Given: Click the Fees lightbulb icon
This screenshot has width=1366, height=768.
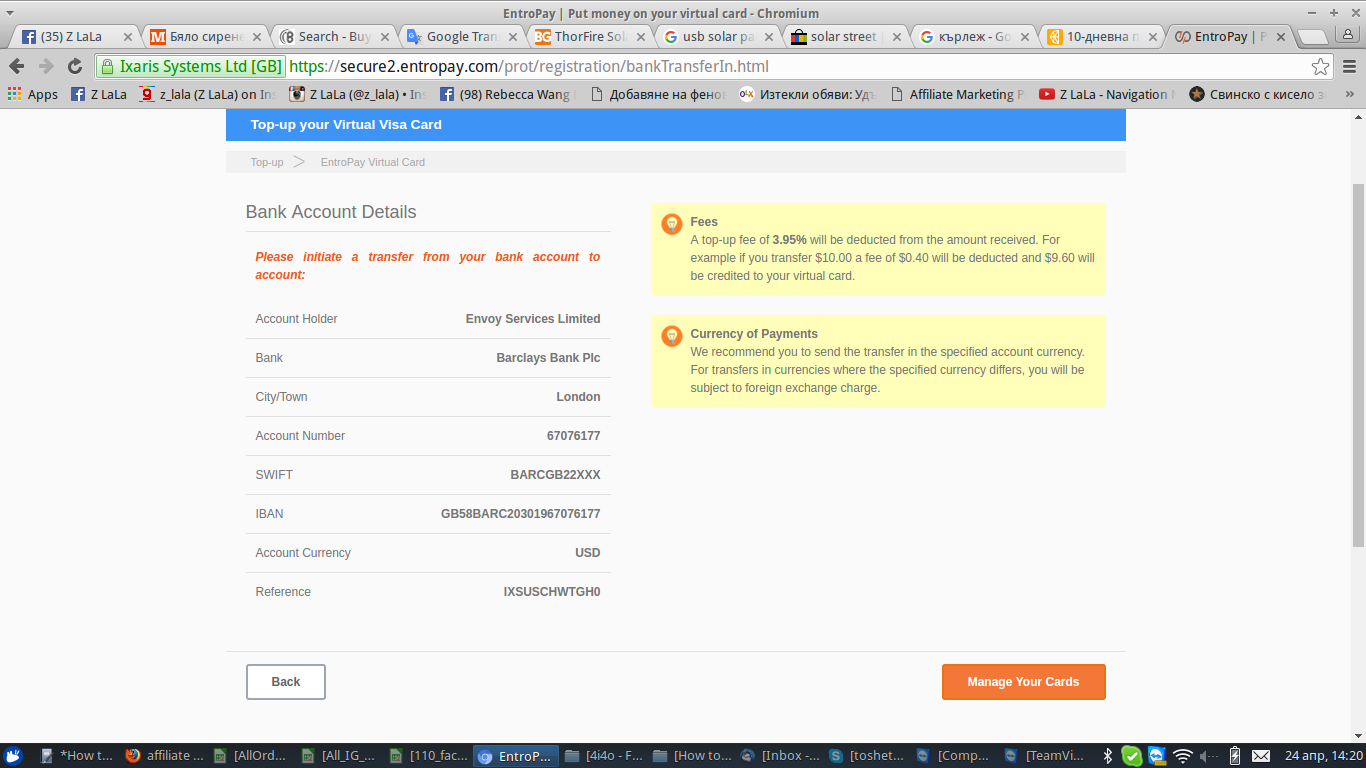Looking at the screenshot, I should pos(672,224).
